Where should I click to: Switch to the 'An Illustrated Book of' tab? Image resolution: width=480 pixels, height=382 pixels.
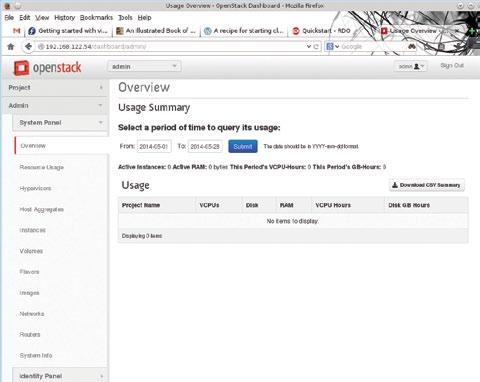(155, 31)
